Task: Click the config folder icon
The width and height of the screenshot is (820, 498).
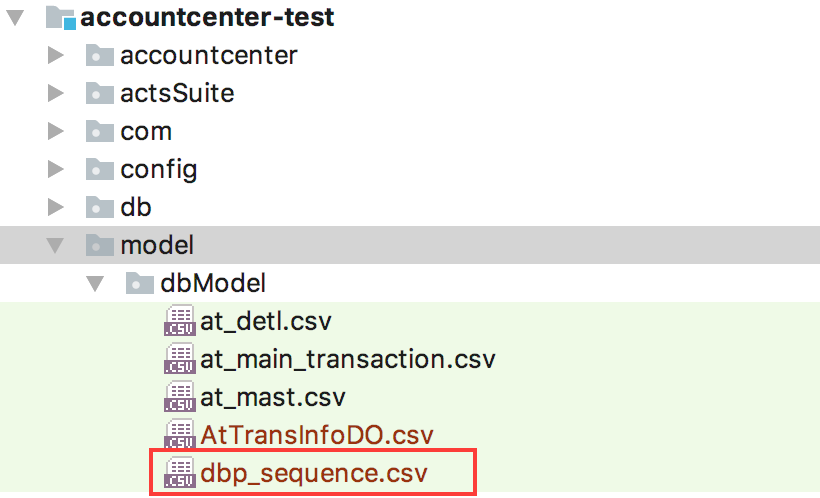Action: click(x=99, y=169)
